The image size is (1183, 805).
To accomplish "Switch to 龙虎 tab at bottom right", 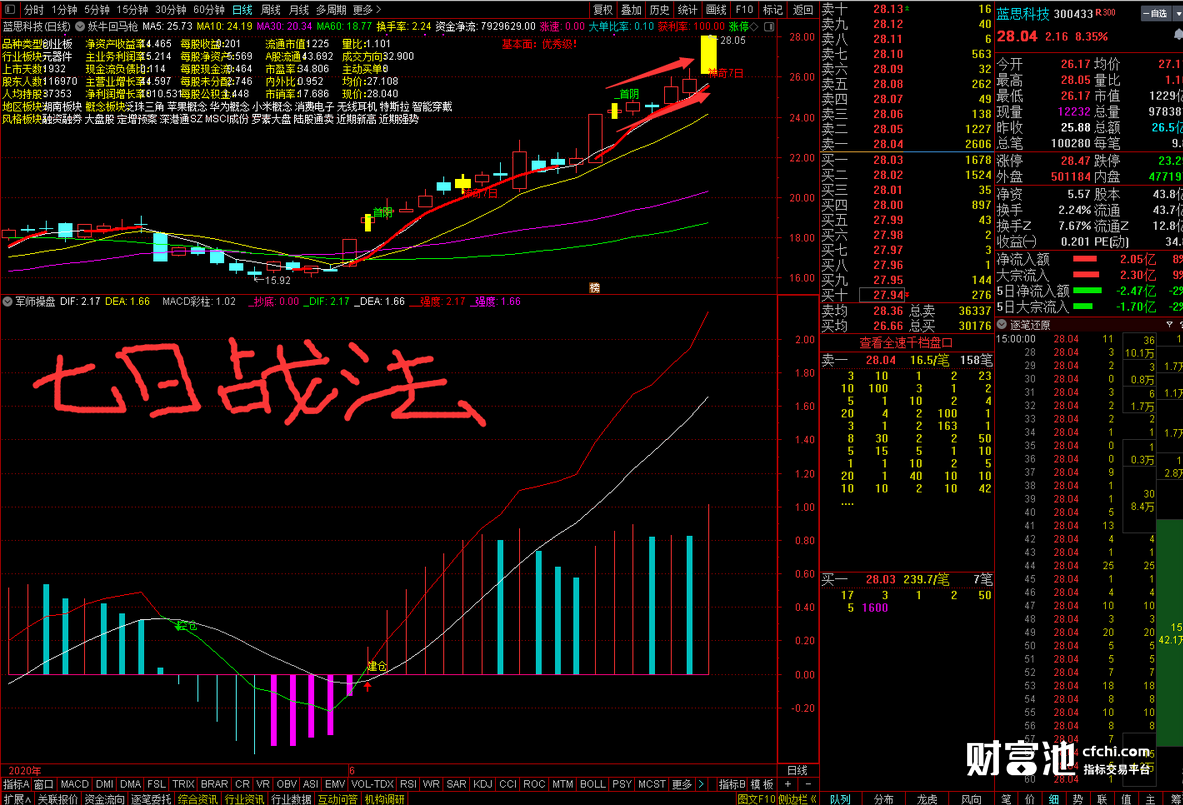I will pos(927,799).
